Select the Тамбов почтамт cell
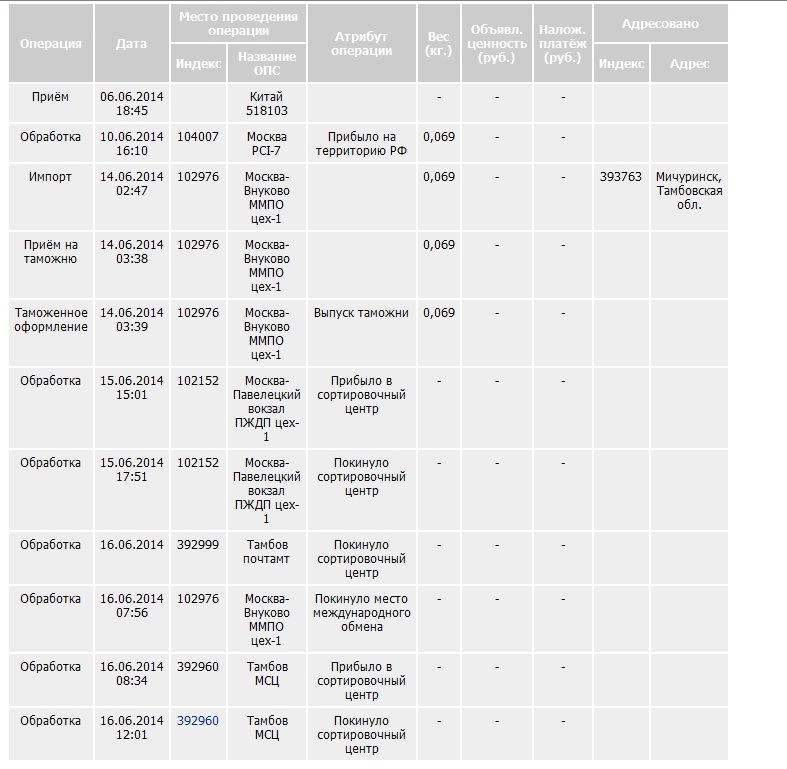 tap(267, 552)
